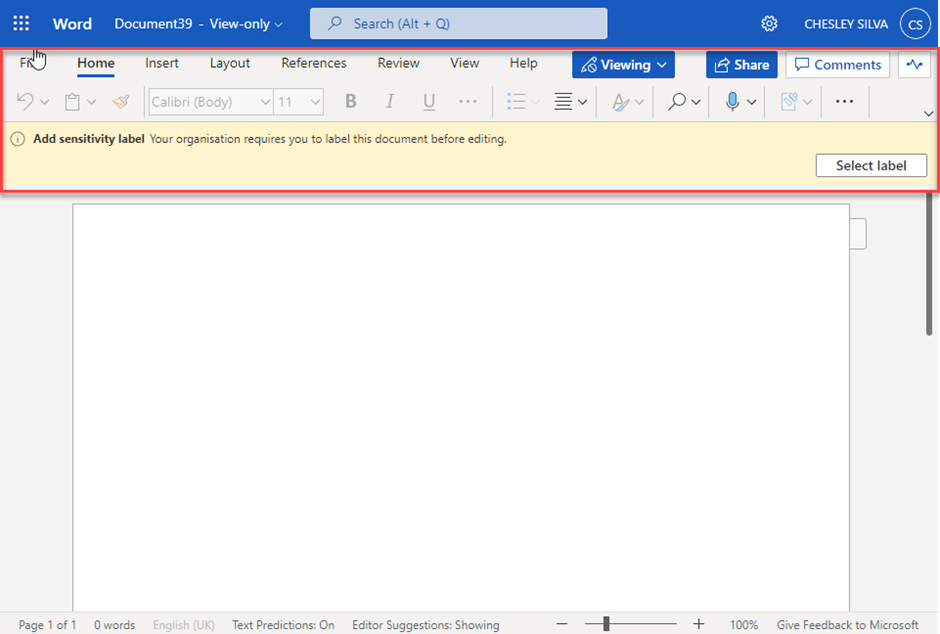Toggle bold formatting

(350, 101)
